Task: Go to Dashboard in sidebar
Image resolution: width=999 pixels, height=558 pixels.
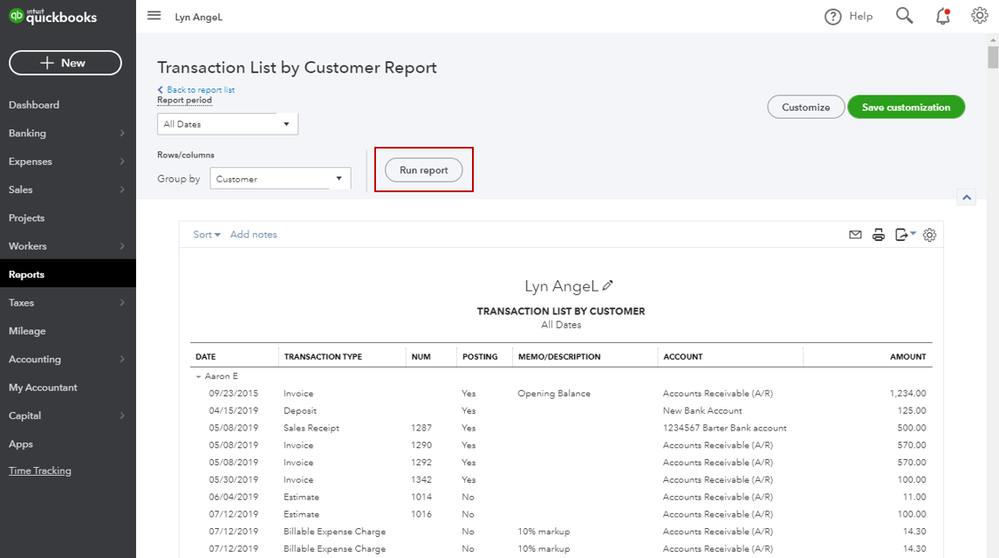Action: tap(34, 105)
